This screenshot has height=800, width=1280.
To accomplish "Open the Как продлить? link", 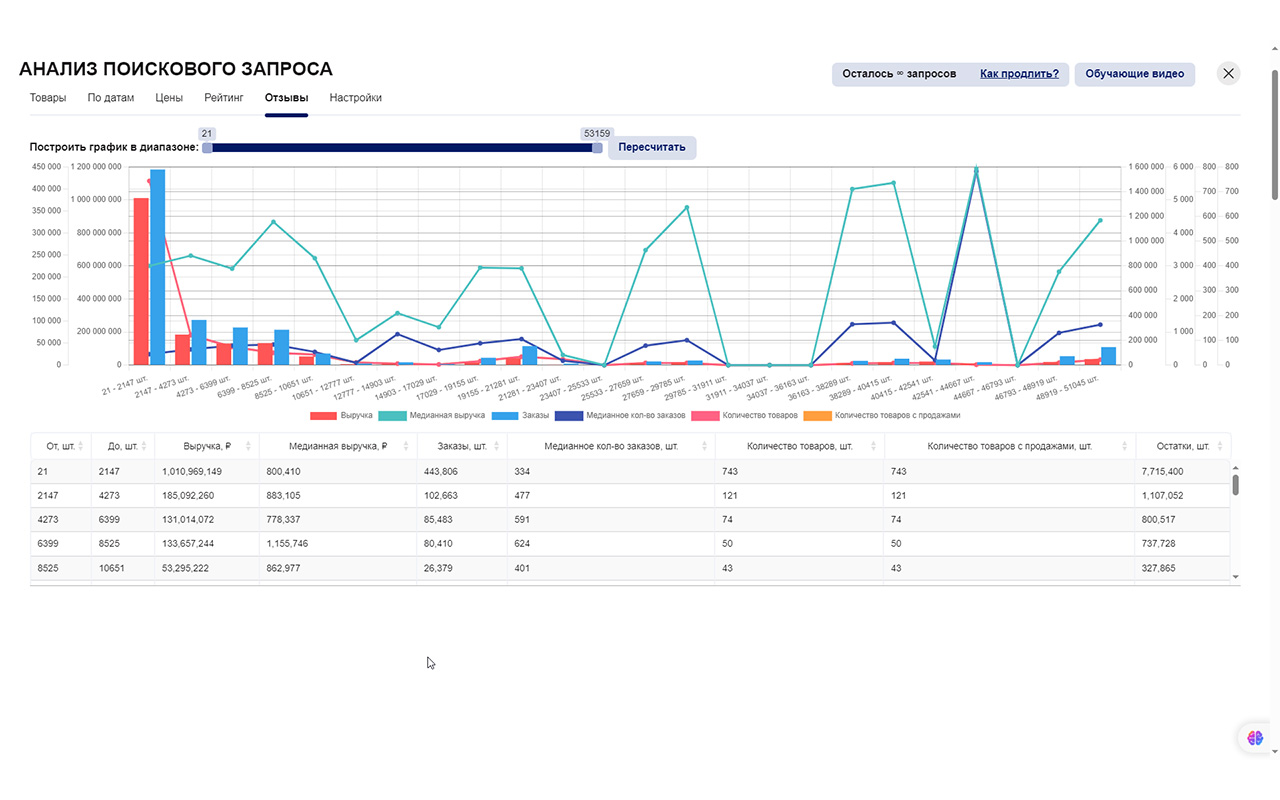I will point(1019,74).
